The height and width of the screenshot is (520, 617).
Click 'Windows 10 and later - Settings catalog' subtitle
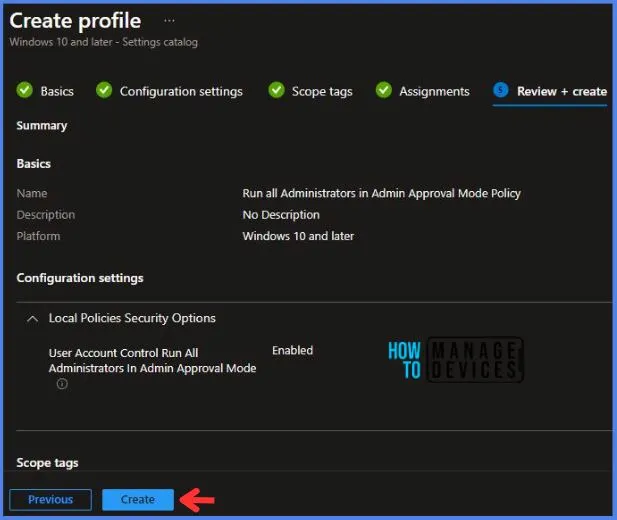[x=103, y=42]
